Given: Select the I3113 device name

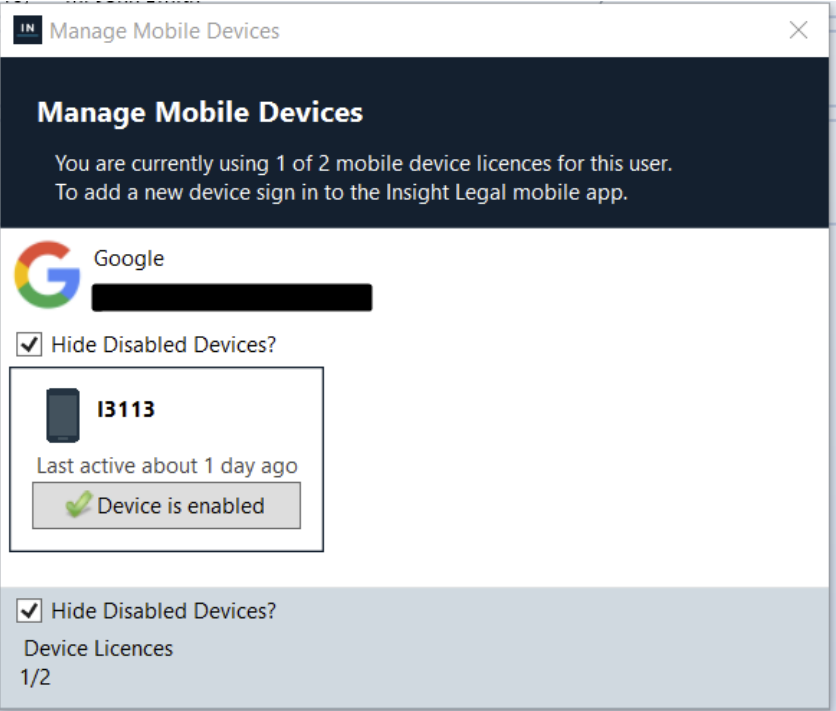Looking at the screenshot, I should tap(126, 409).
